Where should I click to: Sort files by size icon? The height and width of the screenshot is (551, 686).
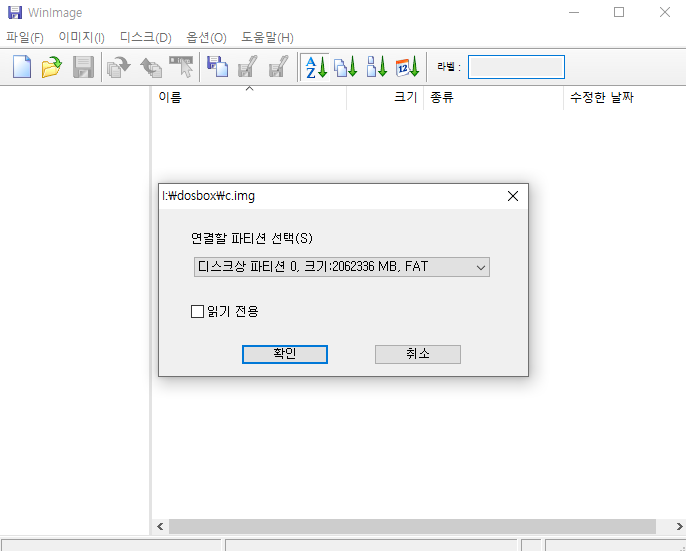pyautogui.click(x=377, y=67)
